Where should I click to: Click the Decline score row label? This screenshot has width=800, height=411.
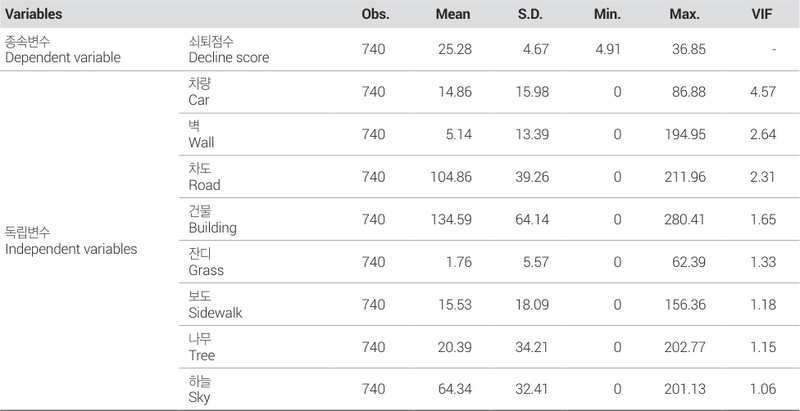point(228,57)
